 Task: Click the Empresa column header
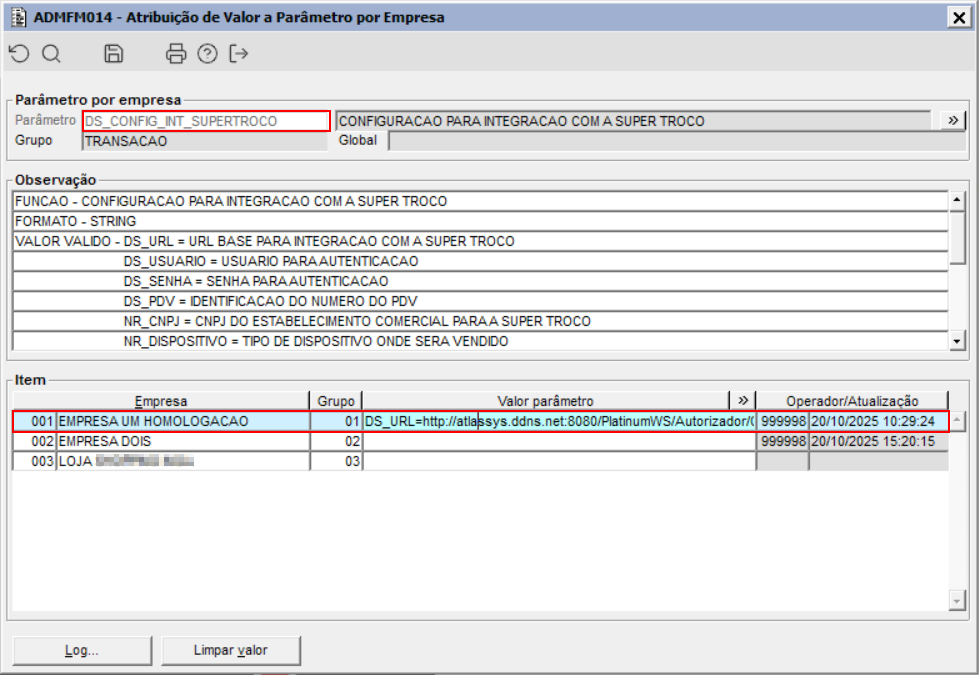(x=160, y=401)
